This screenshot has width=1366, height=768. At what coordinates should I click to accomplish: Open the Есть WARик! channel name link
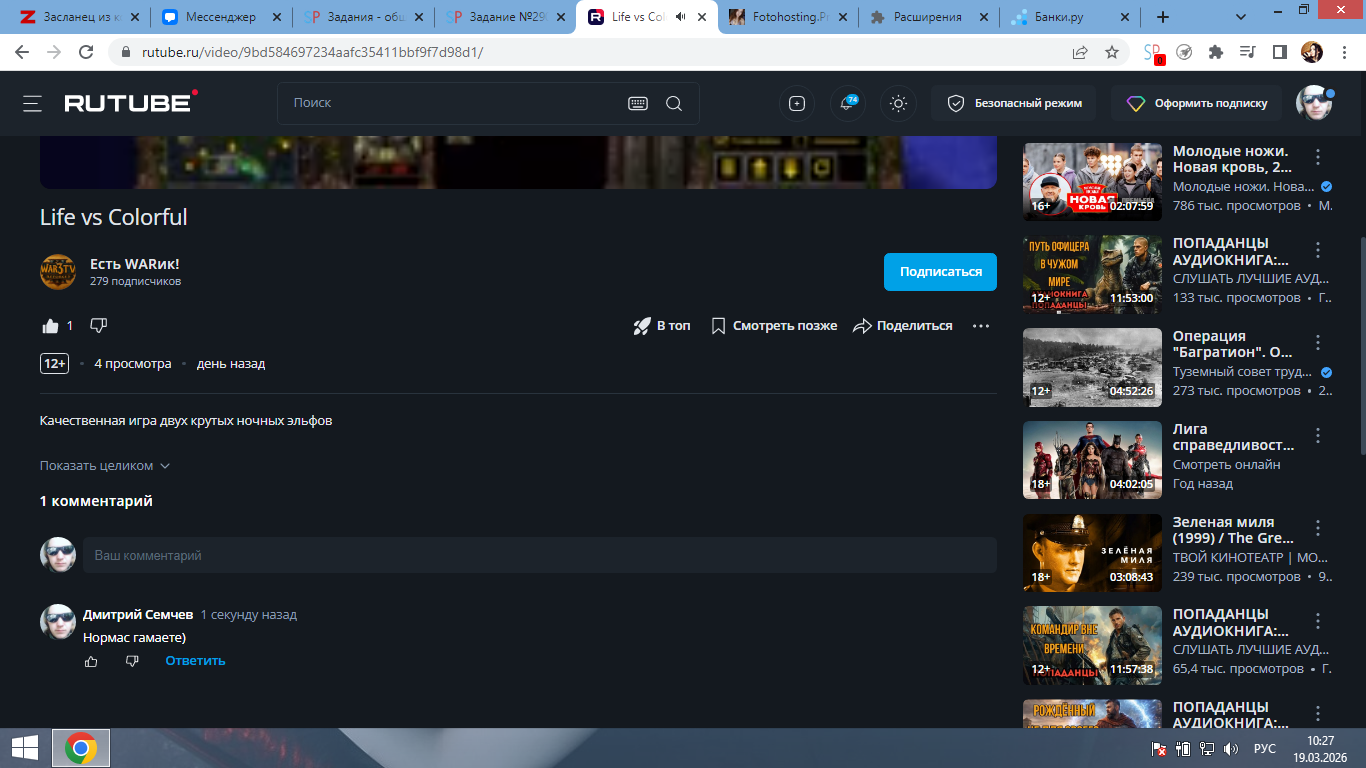click(x=135, y=264)
